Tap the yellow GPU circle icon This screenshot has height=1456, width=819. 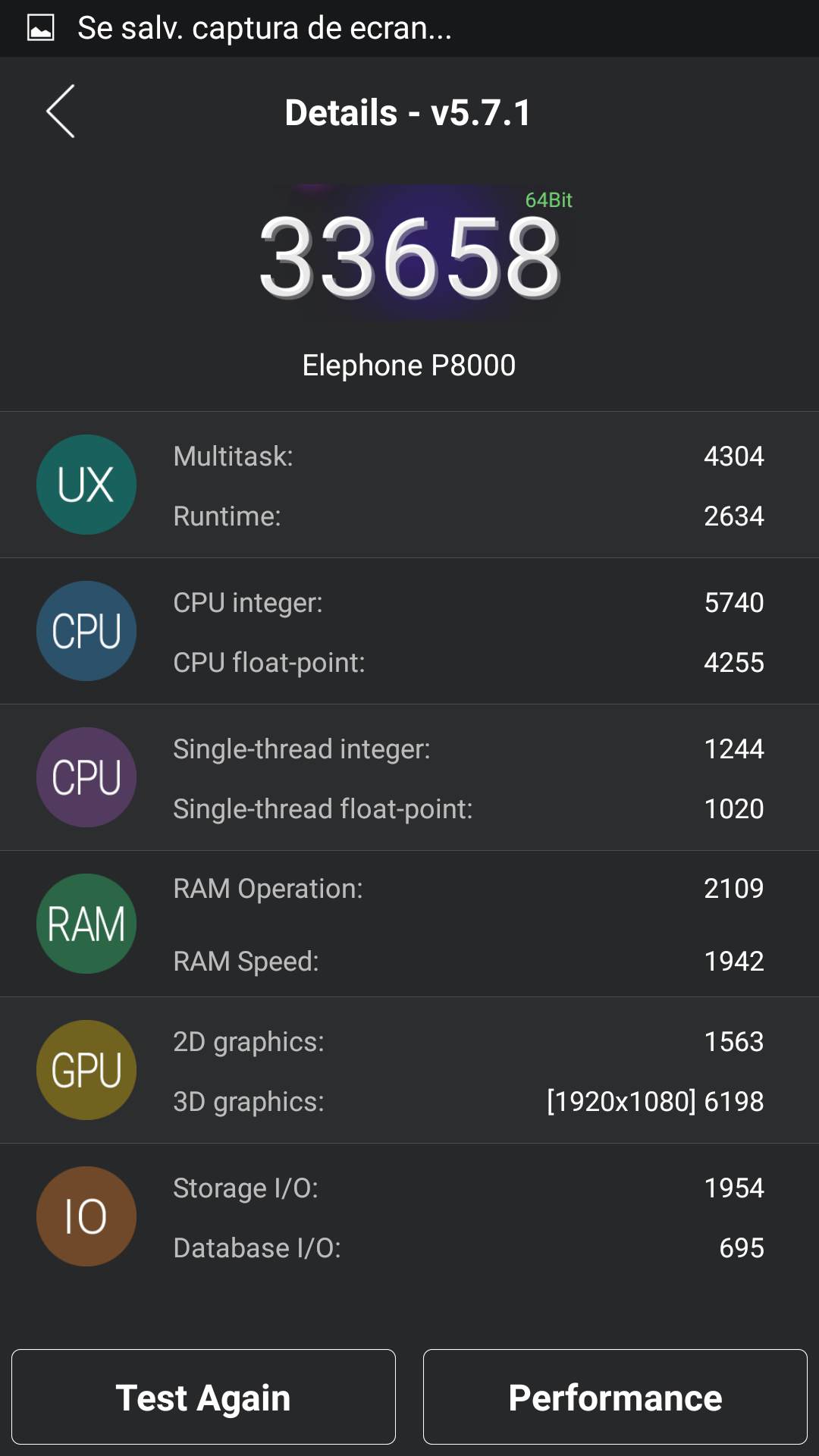pyautogui.click(x=86, y=1070)
